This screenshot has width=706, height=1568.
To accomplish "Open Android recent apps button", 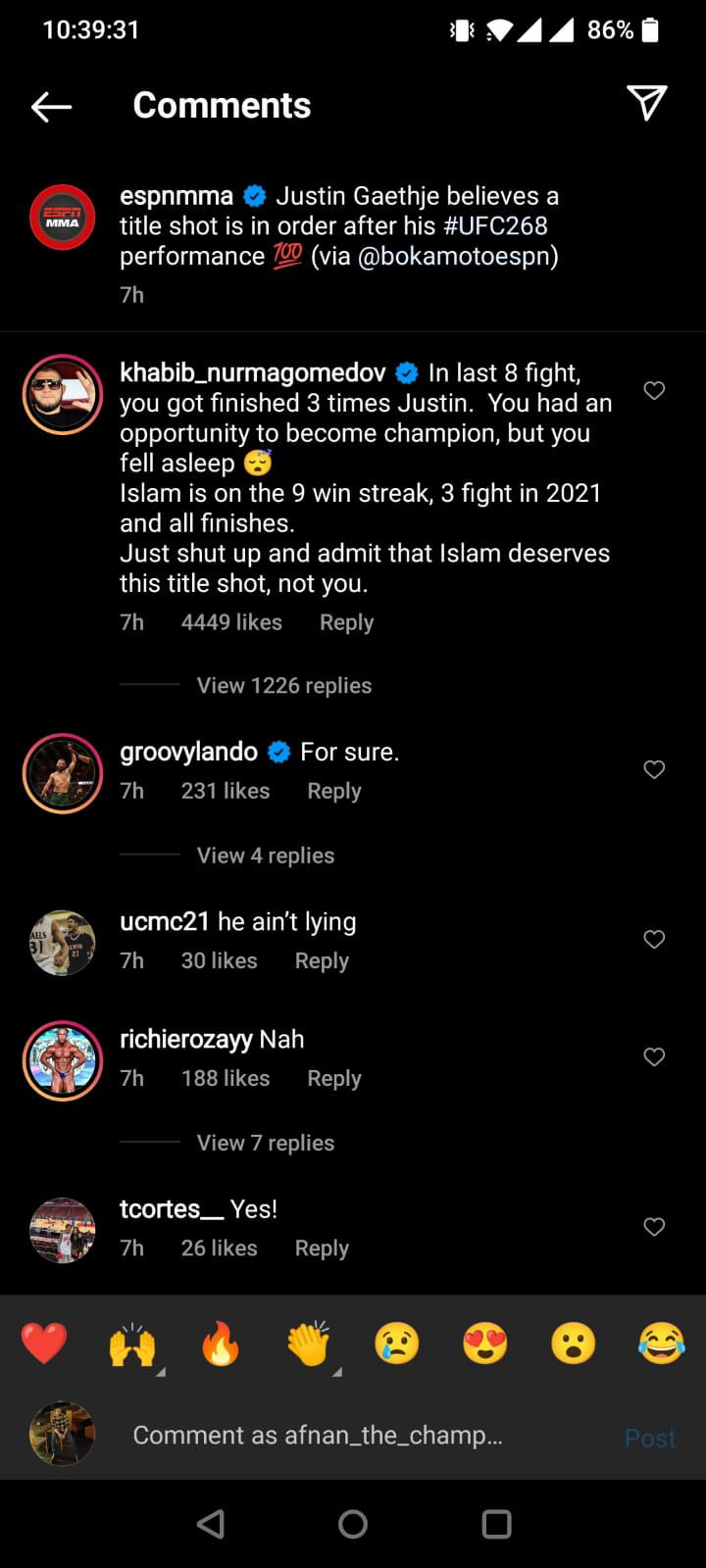I will point(496,1524).
